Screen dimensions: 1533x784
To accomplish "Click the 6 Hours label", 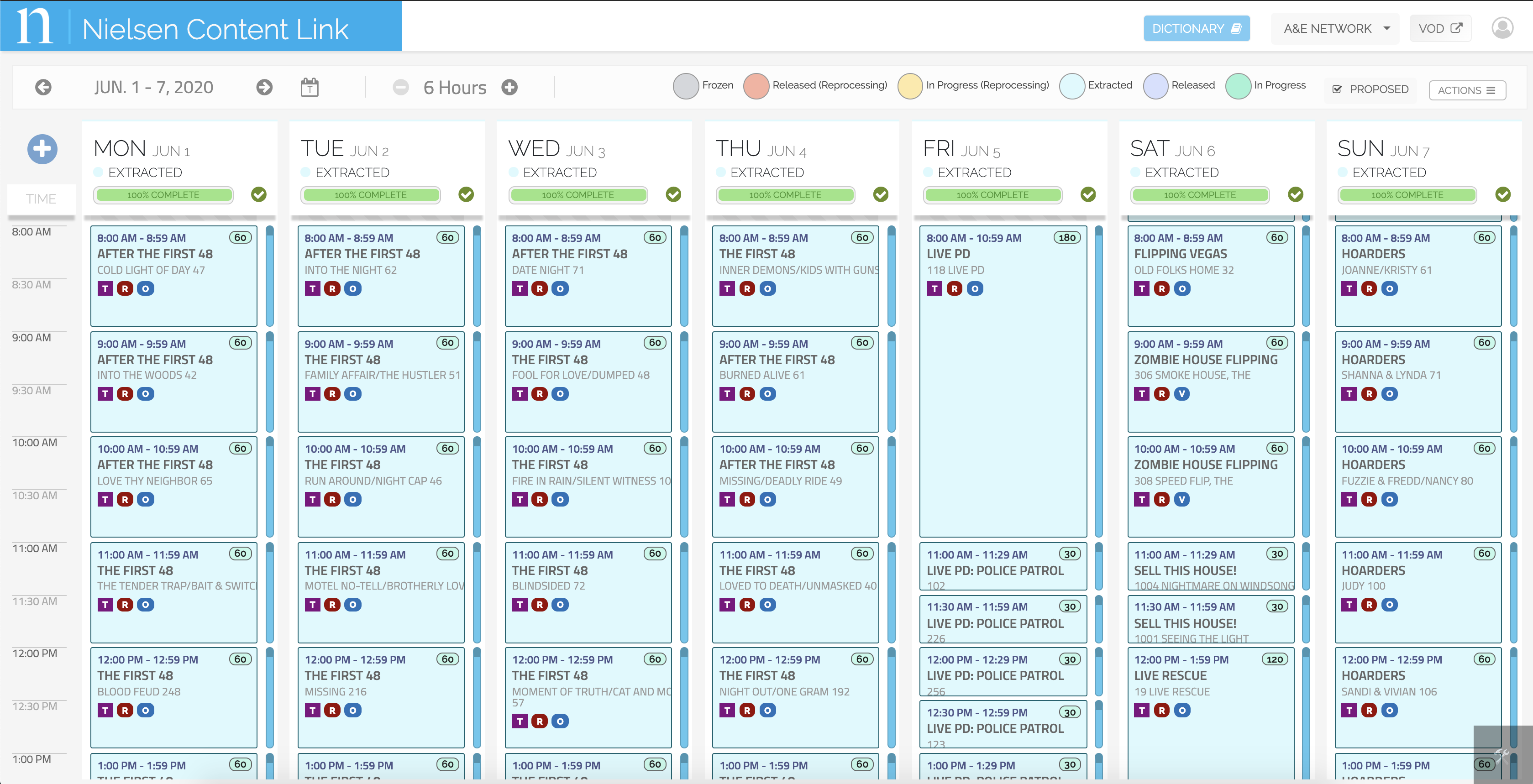I will [455, 88].
